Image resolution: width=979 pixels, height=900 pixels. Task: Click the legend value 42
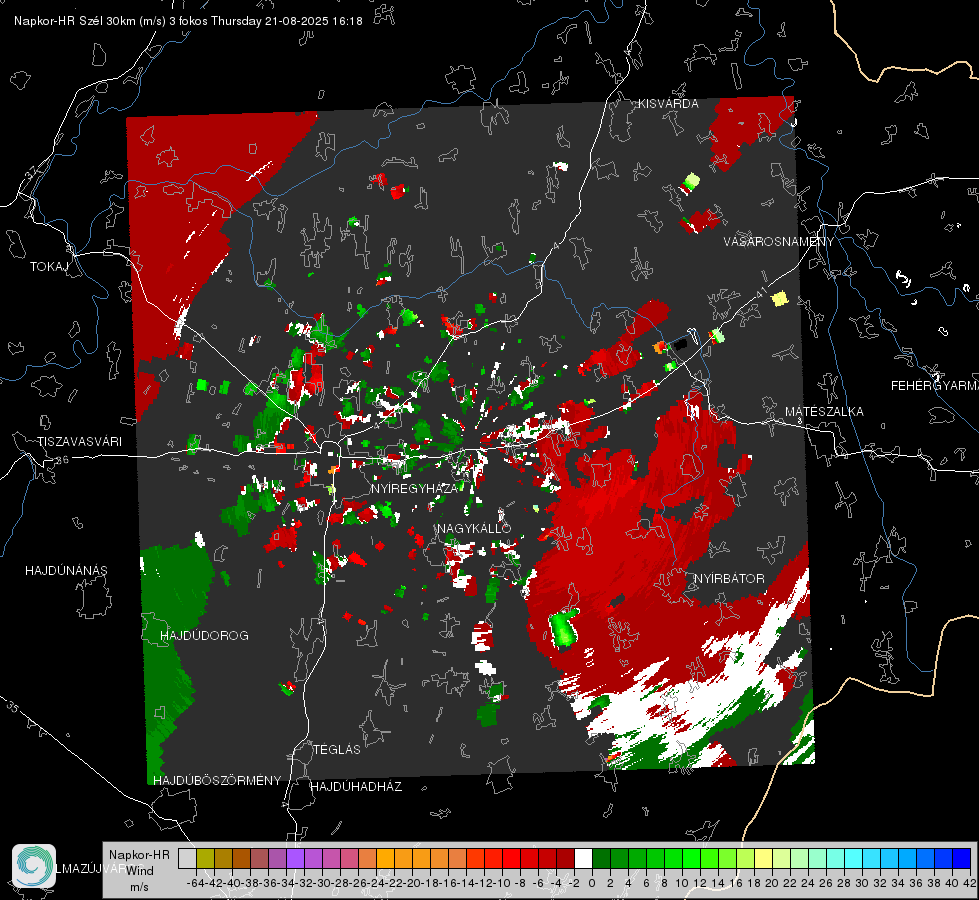coord(969,883)
